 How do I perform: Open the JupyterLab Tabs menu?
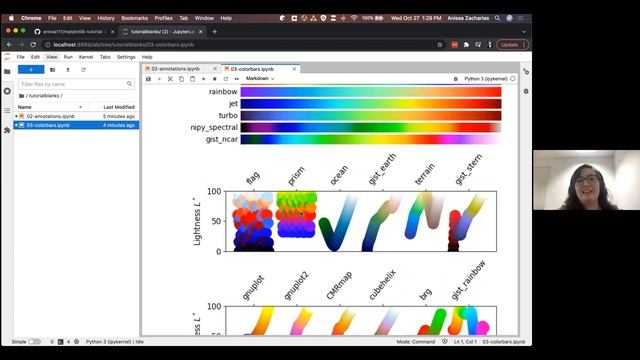coord(105,57)
